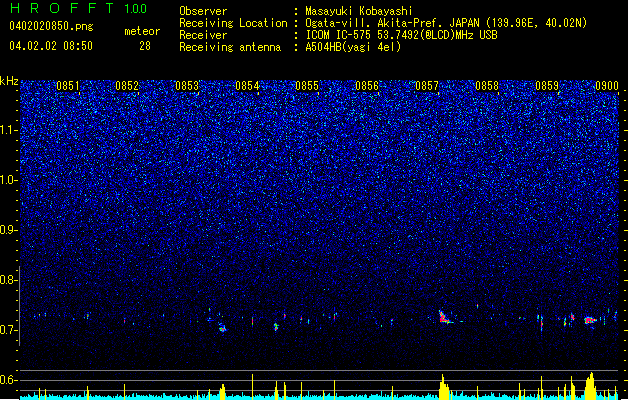Click the kHz axis unit label
Screen dimensions: 629x400
click(9, 81)
